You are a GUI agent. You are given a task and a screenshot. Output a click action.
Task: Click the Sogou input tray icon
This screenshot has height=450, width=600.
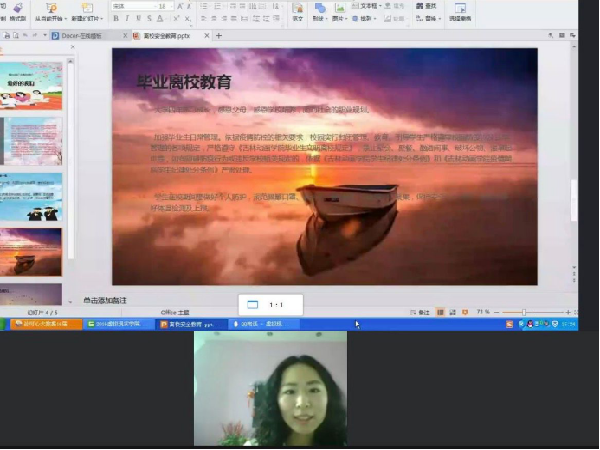pos(509,324)
